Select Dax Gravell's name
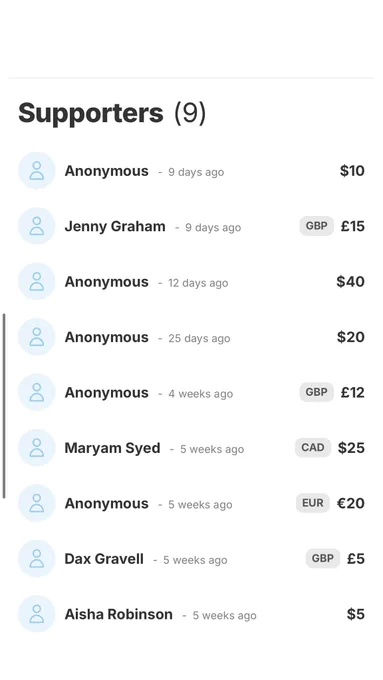Screen dimensions: 383x680 pyautogui.click(x=104, y=559)
